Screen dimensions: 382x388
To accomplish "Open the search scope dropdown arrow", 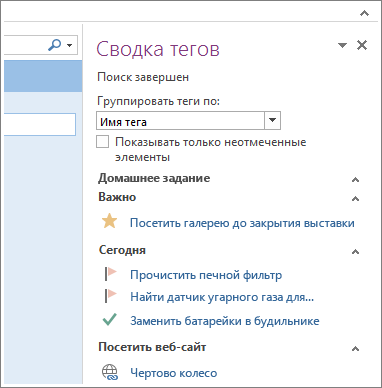I will point(70,45).
